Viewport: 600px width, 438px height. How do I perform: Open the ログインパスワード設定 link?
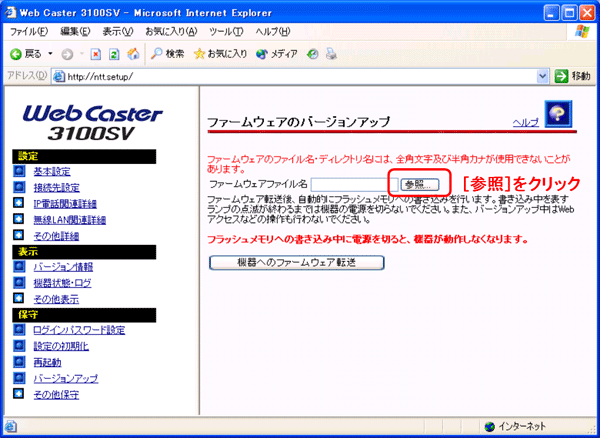click(79, 330)
